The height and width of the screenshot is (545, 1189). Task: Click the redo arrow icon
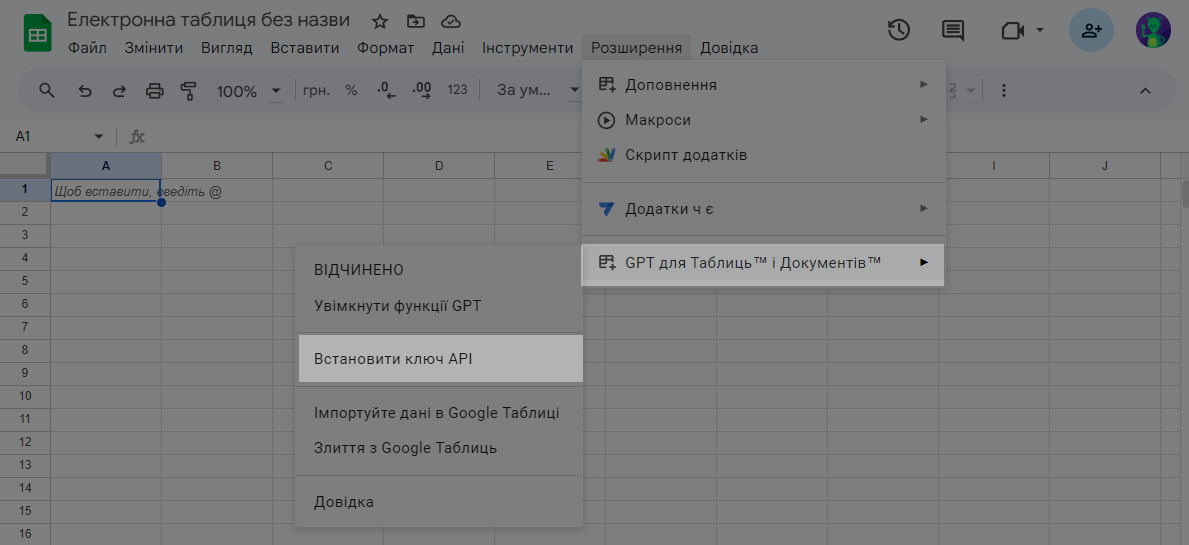tap(119, 91)
